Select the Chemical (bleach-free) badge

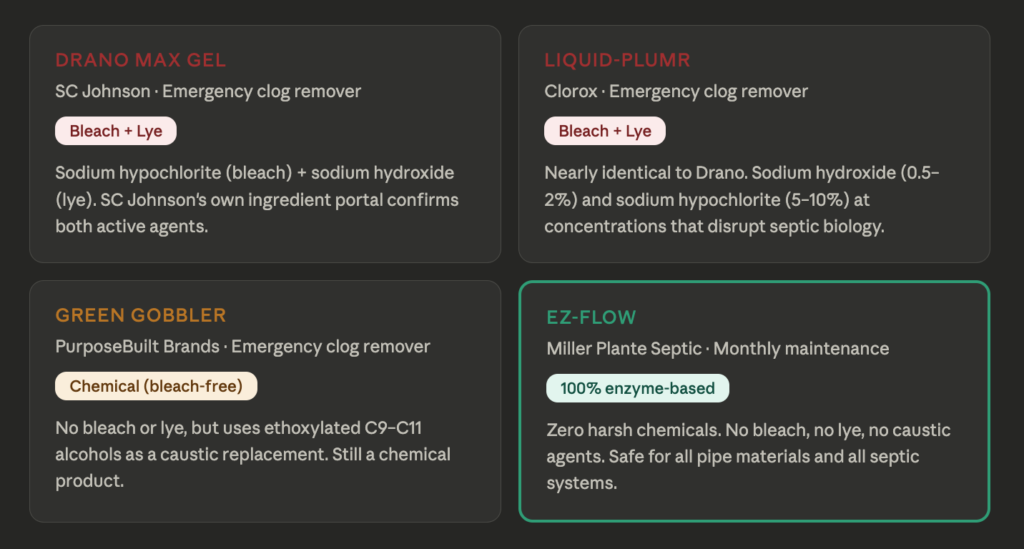tap(156, 386)
